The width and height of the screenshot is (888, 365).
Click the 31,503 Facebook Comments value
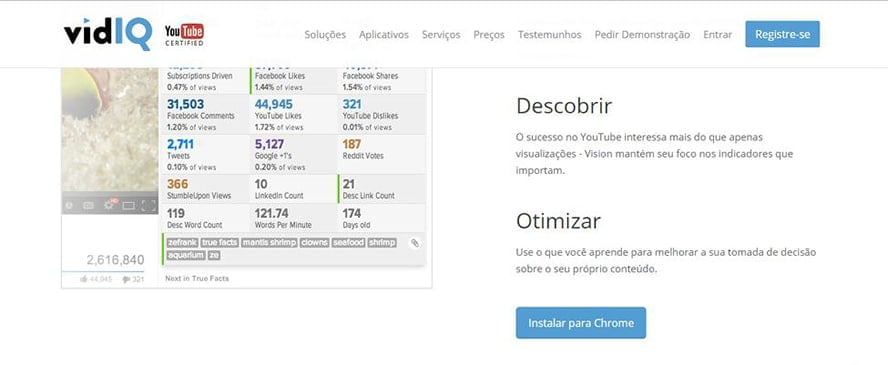pyautogui.click(x=185, y=104)
